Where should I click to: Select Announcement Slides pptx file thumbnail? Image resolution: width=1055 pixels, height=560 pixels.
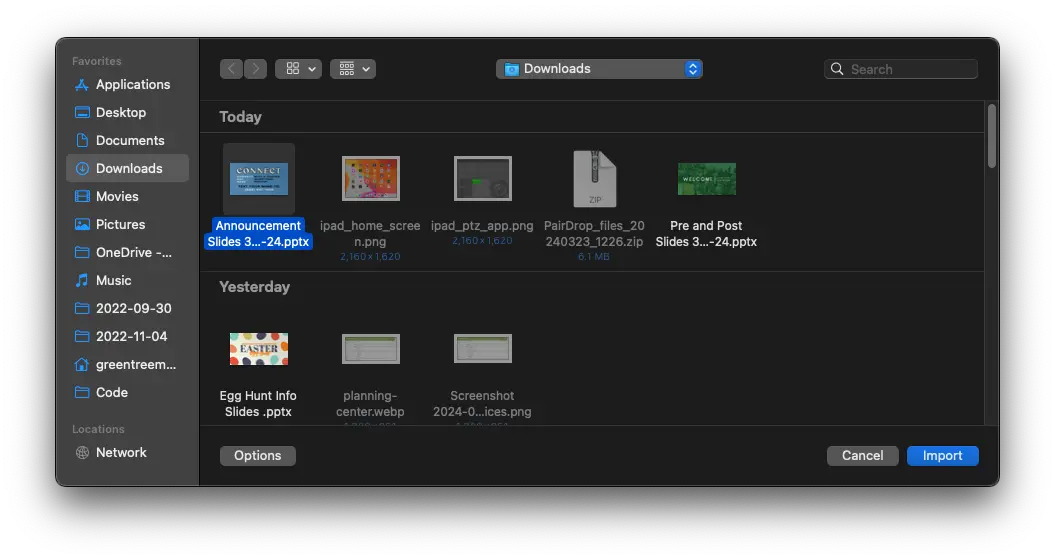259,178
